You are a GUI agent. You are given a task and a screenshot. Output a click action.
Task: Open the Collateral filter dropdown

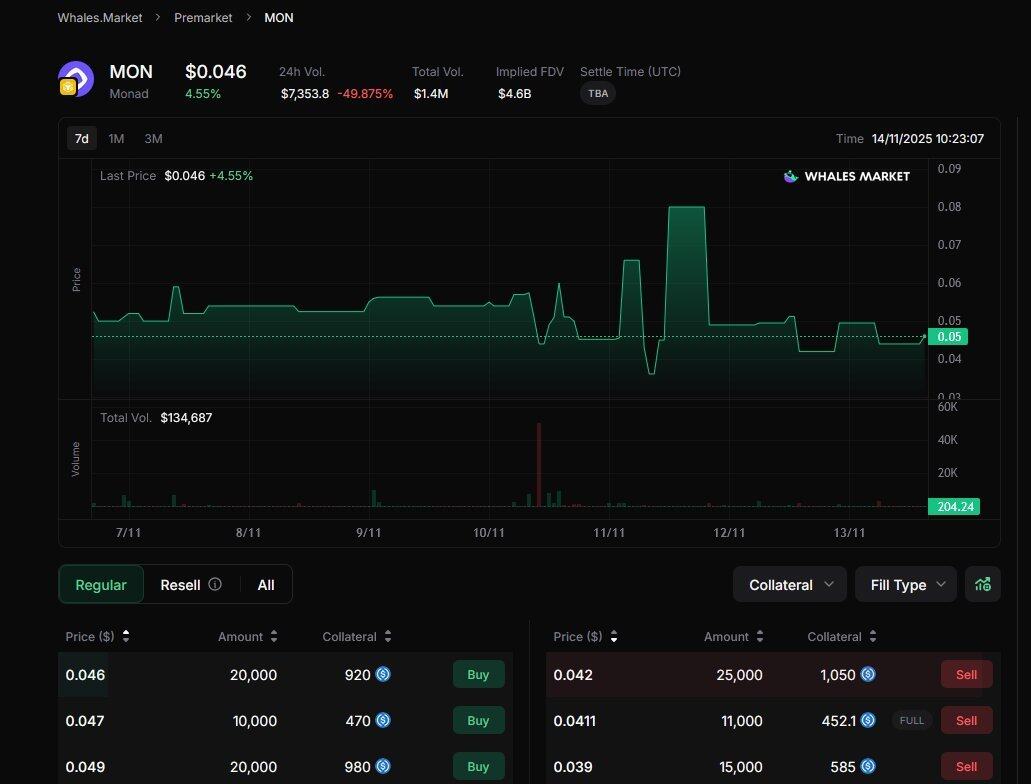790,585
